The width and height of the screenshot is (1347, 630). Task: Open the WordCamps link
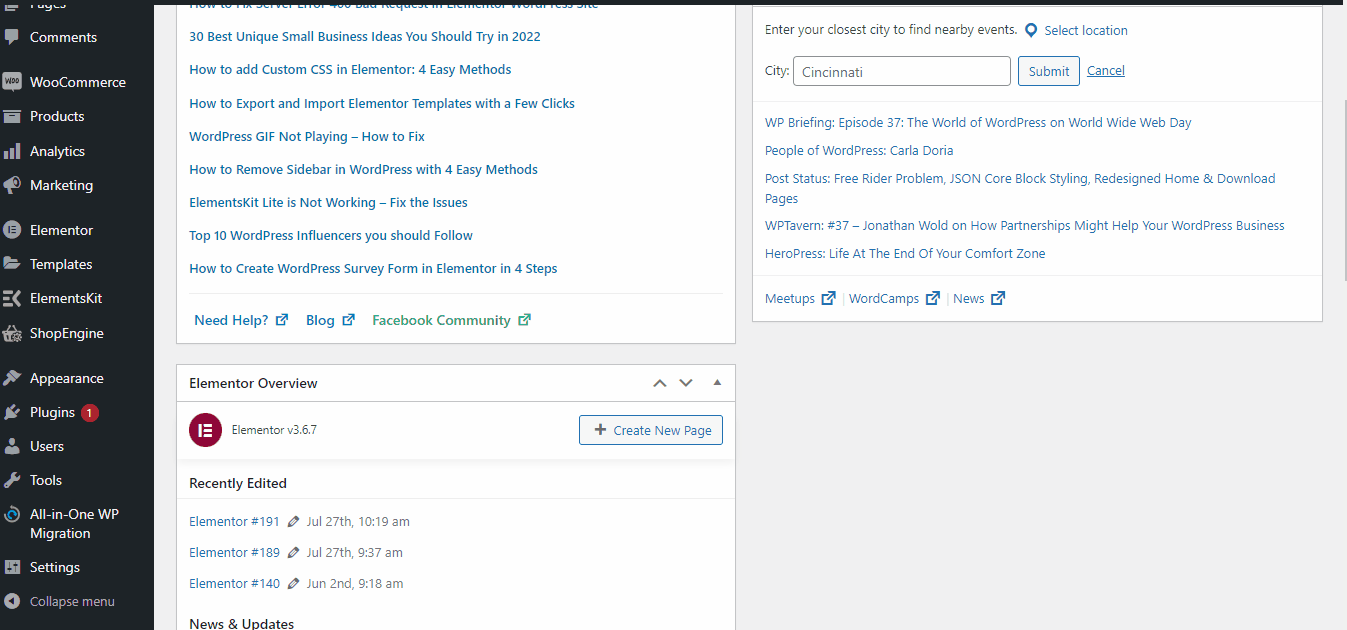884,298
